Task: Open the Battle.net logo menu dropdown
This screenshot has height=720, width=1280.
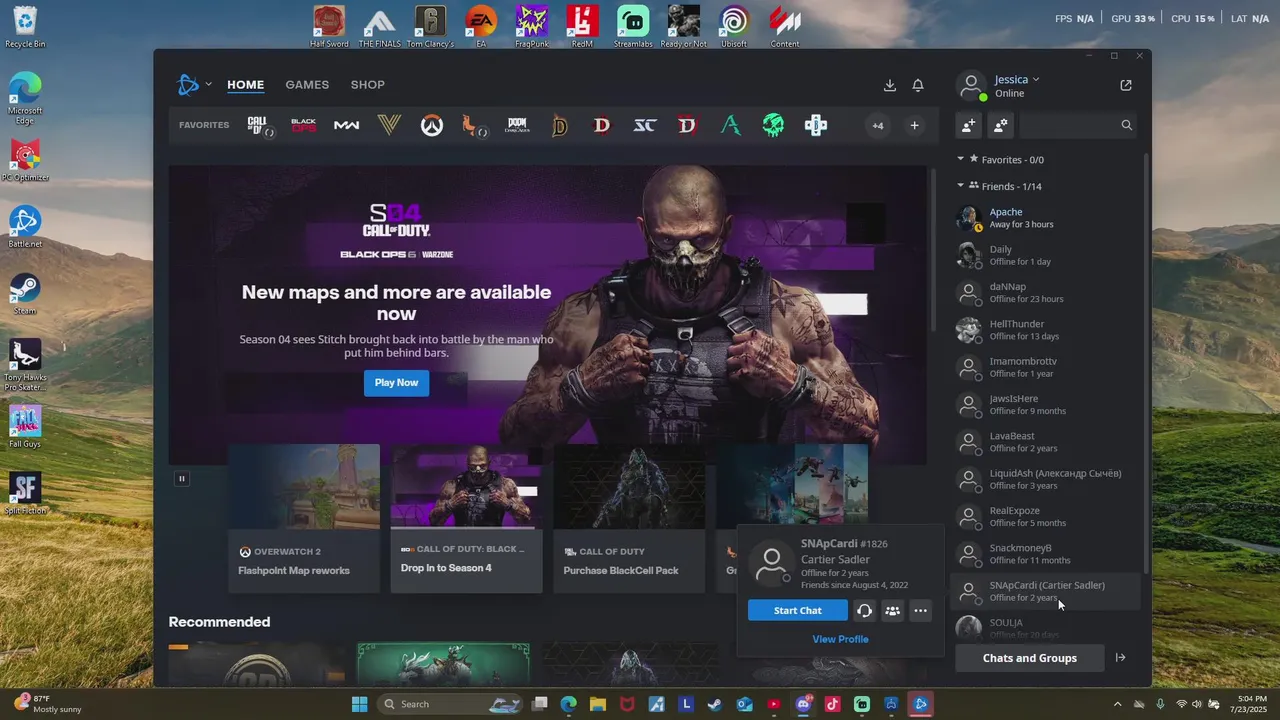Action: (x=193, y=85)
